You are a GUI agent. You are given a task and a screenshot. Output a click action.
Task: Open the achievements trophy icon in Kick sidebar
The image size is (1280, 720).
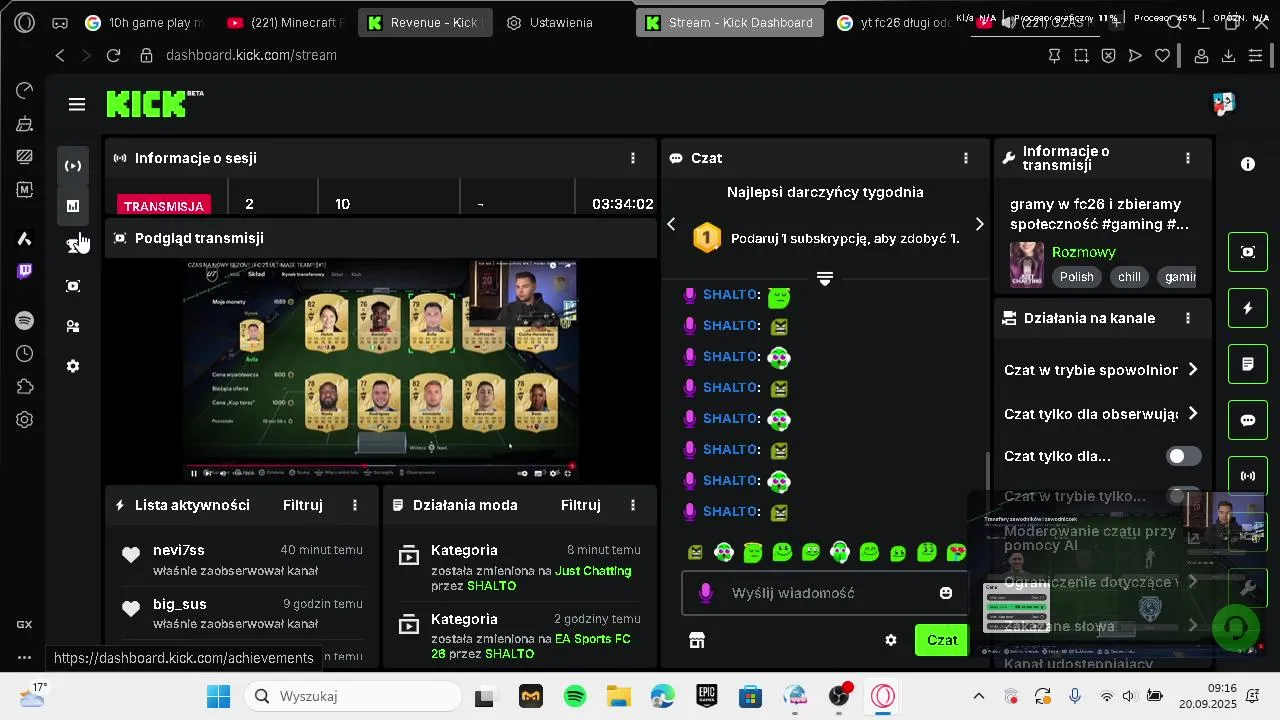(73, 246)
